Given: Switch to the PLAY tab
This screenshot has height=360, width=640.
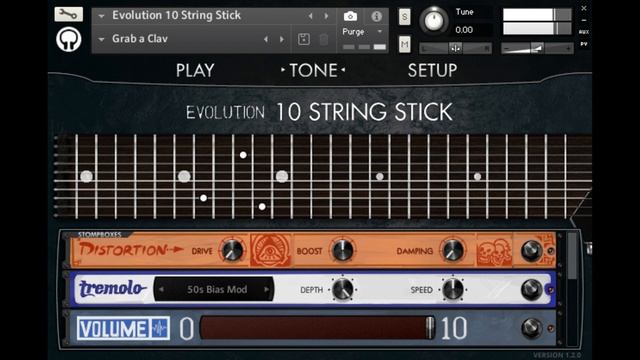Looking at the screenshot, I should click(x=195, y=70).
